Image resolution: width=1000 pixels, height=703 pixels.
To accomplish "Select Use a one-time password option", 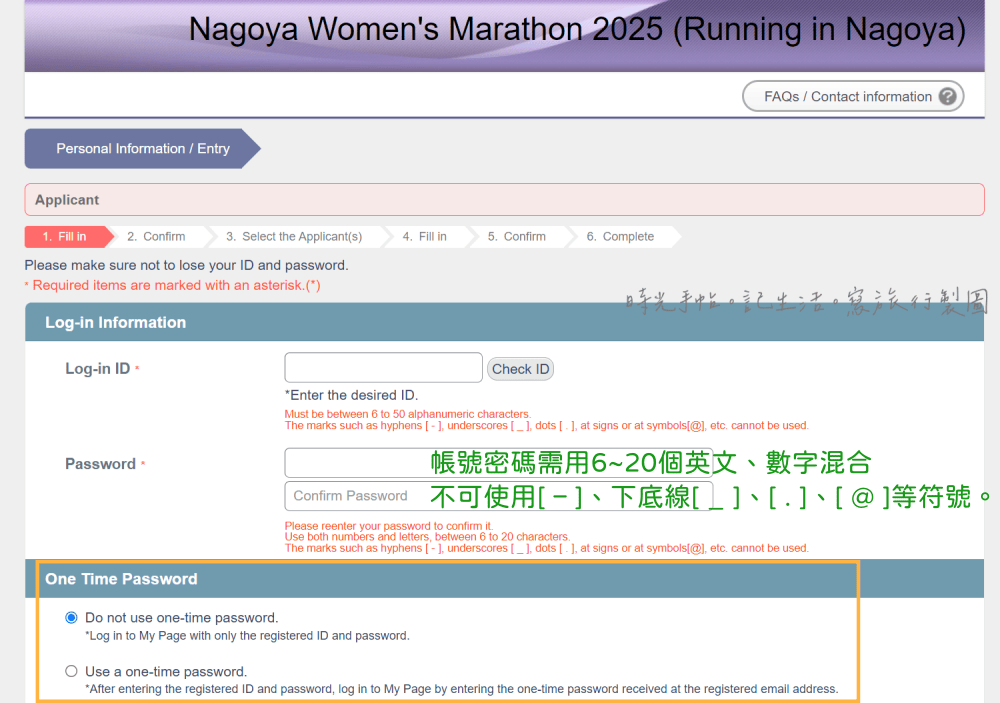I will tap(71, 671).
